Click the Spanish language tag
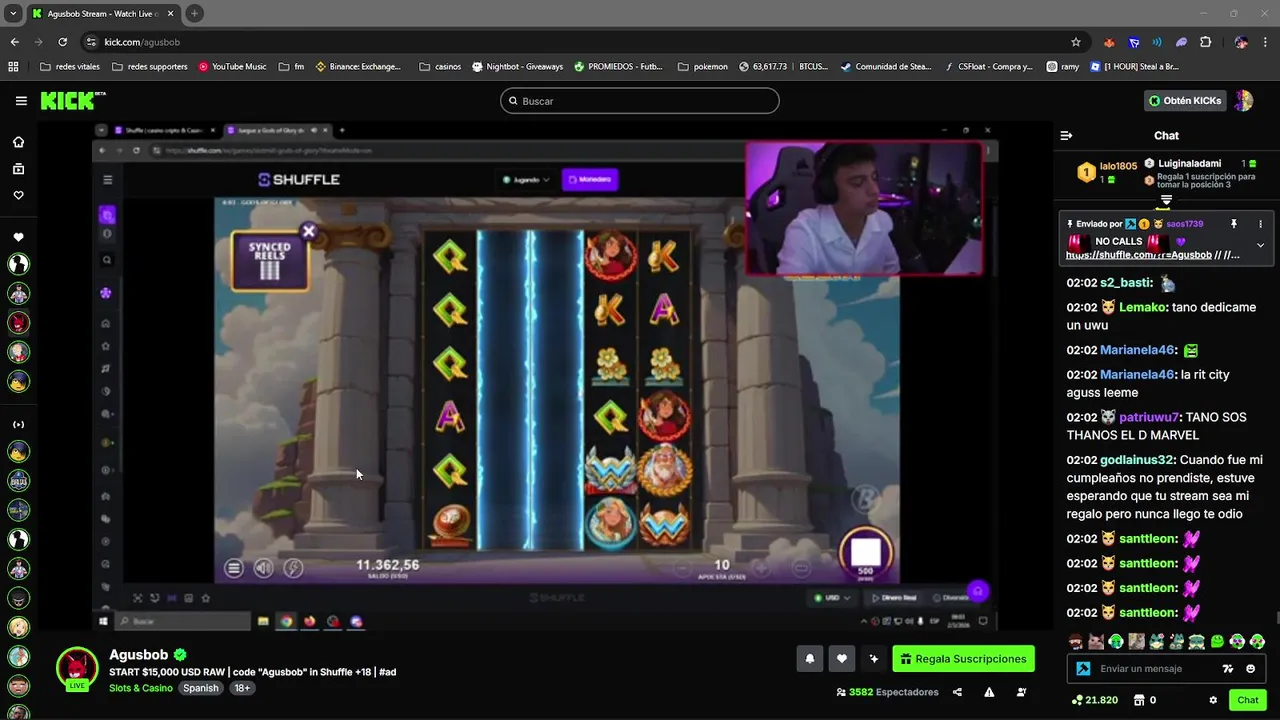The height and width of the screenshot is (720, 1280). pyautogui.click(x=200, y=688)
